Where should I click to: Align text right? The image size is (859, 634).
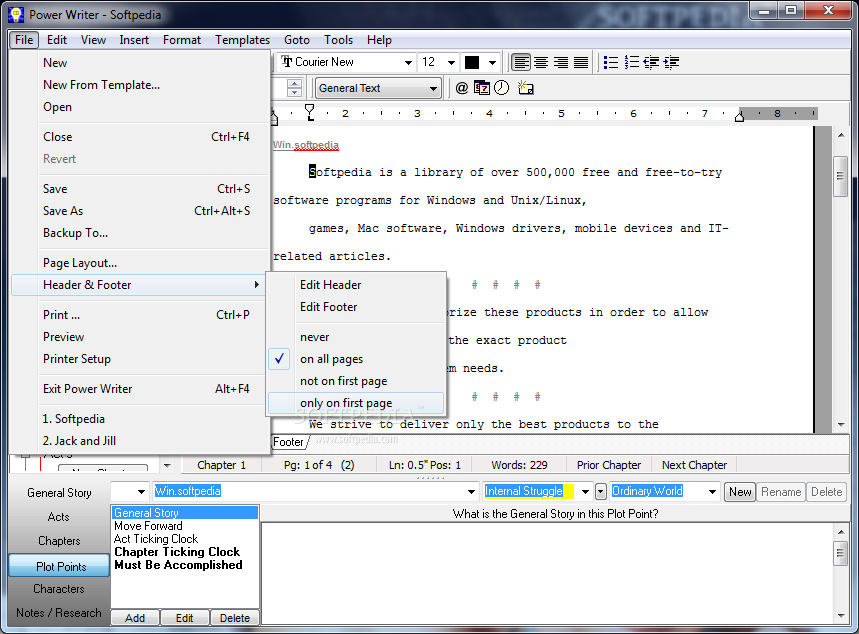coord(560,62)
